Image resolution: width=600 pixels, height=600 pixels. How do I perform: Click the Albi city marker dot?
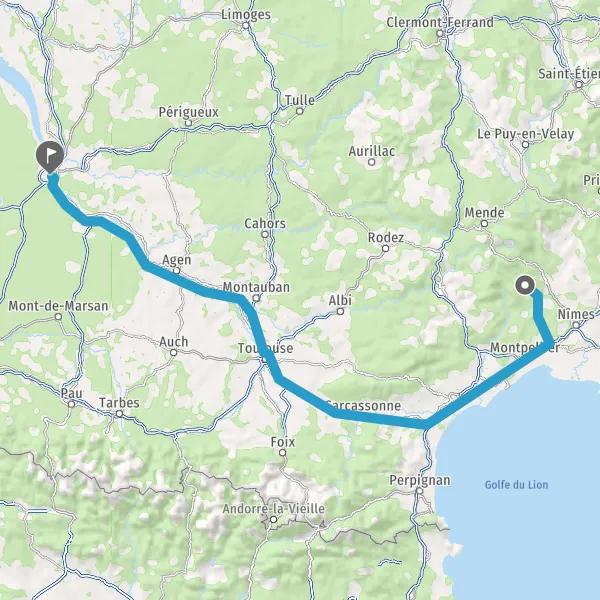point(340,311)
